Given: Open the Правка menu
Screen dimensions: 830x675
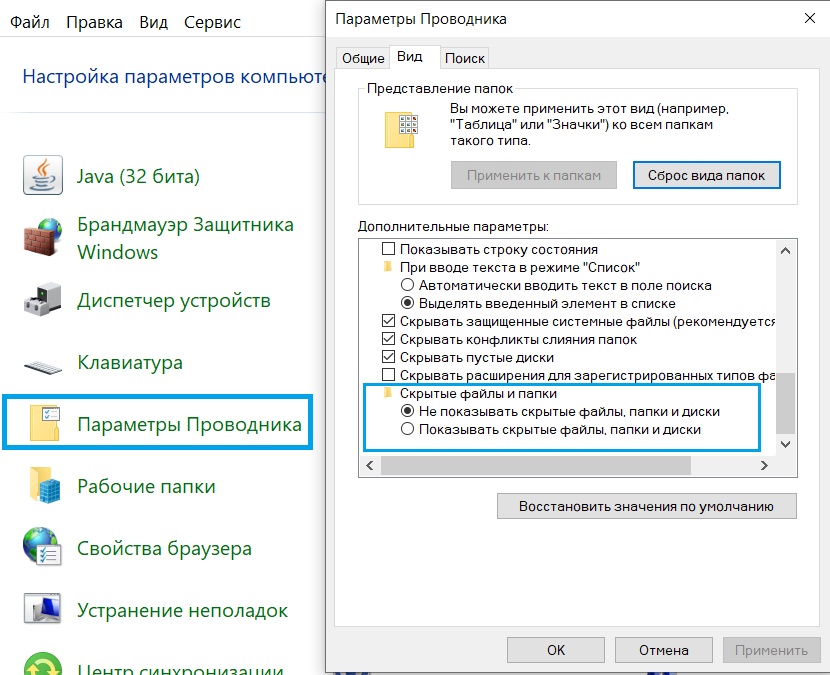Looking at the screenshot, I should 94,22.
